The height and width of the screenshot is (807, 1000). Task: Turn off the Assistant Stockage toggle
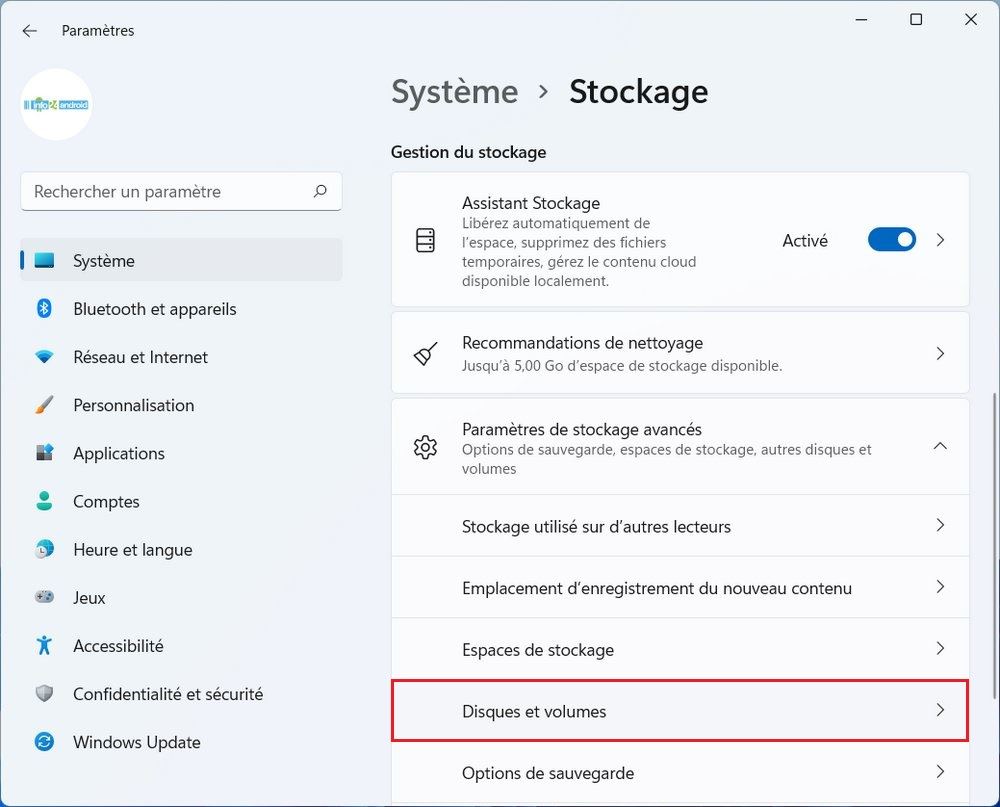[891, 240]
